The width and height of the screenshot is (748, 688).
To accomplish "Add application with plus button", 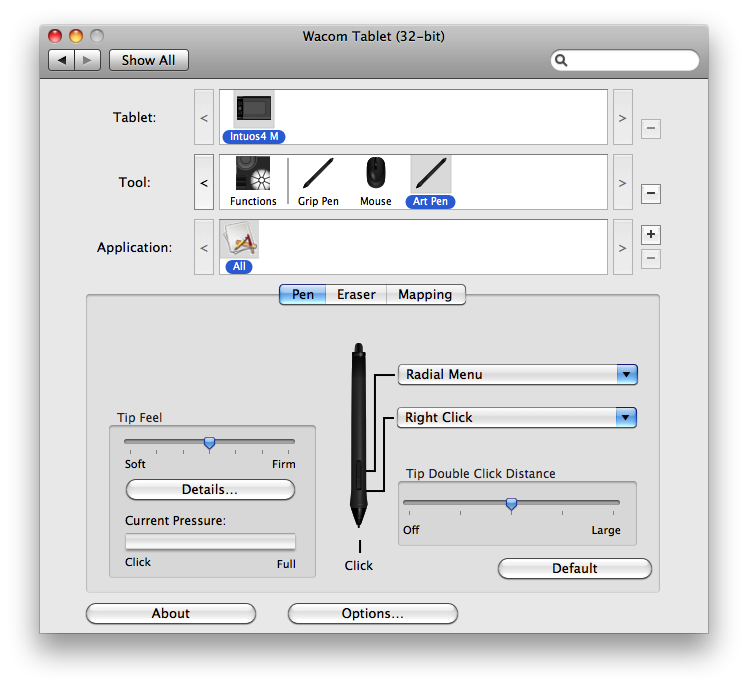I will (651, 234).
